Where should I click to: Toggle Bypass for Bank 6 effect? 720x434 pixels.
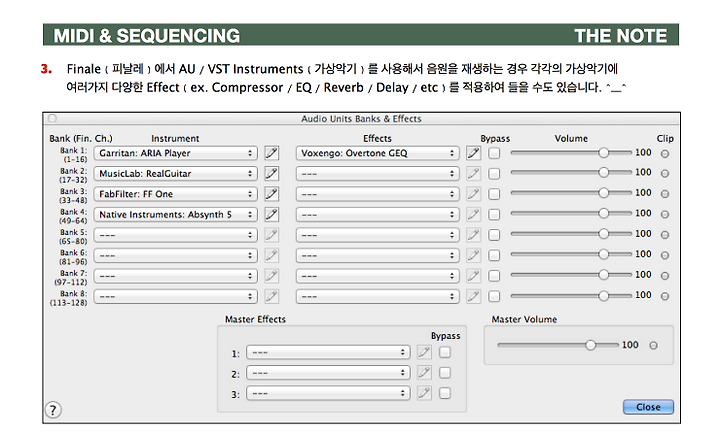click(494, 255)
